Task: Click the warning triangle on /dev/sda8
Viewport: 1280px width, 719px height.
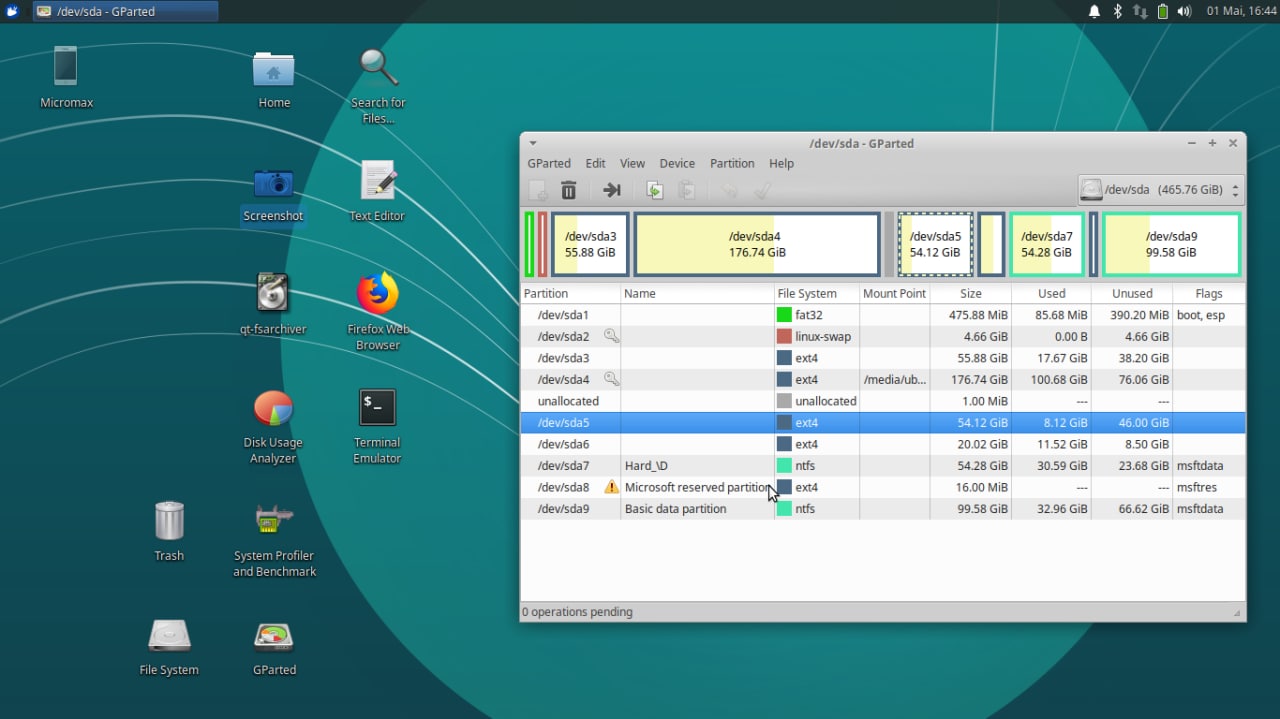Action: 611,487
